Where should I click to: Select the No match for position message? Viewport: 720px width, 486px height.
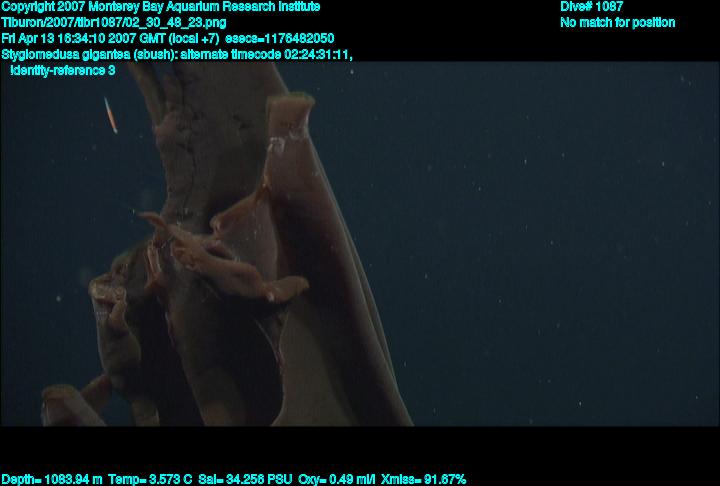617,22
